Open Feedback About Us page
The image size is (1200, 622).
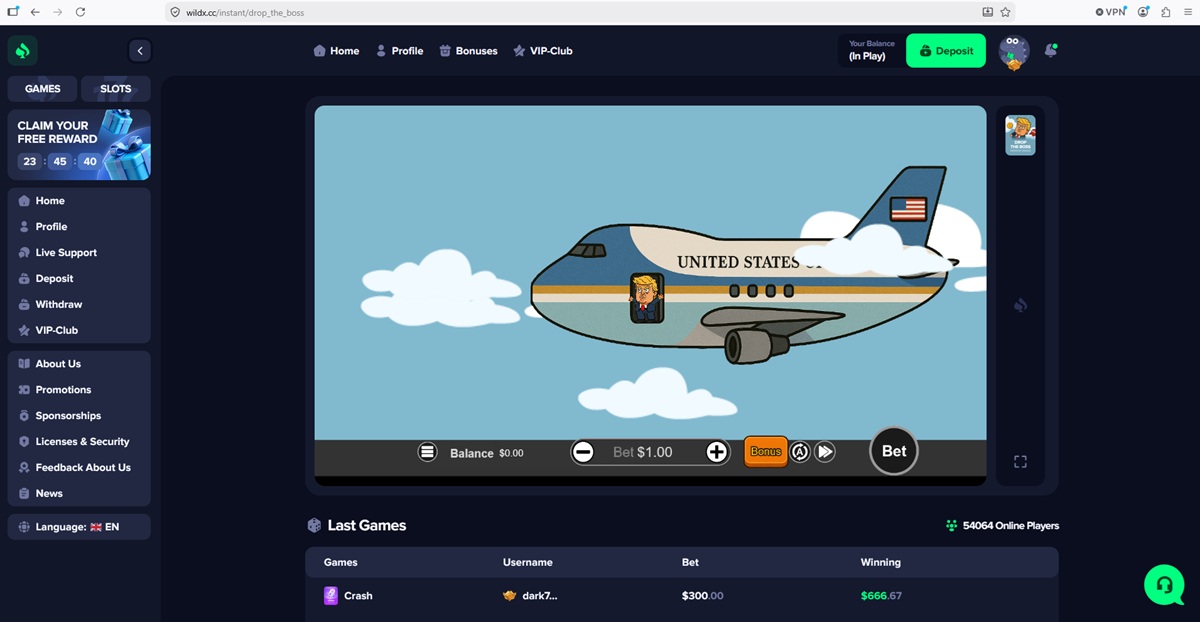coord(79,468)
